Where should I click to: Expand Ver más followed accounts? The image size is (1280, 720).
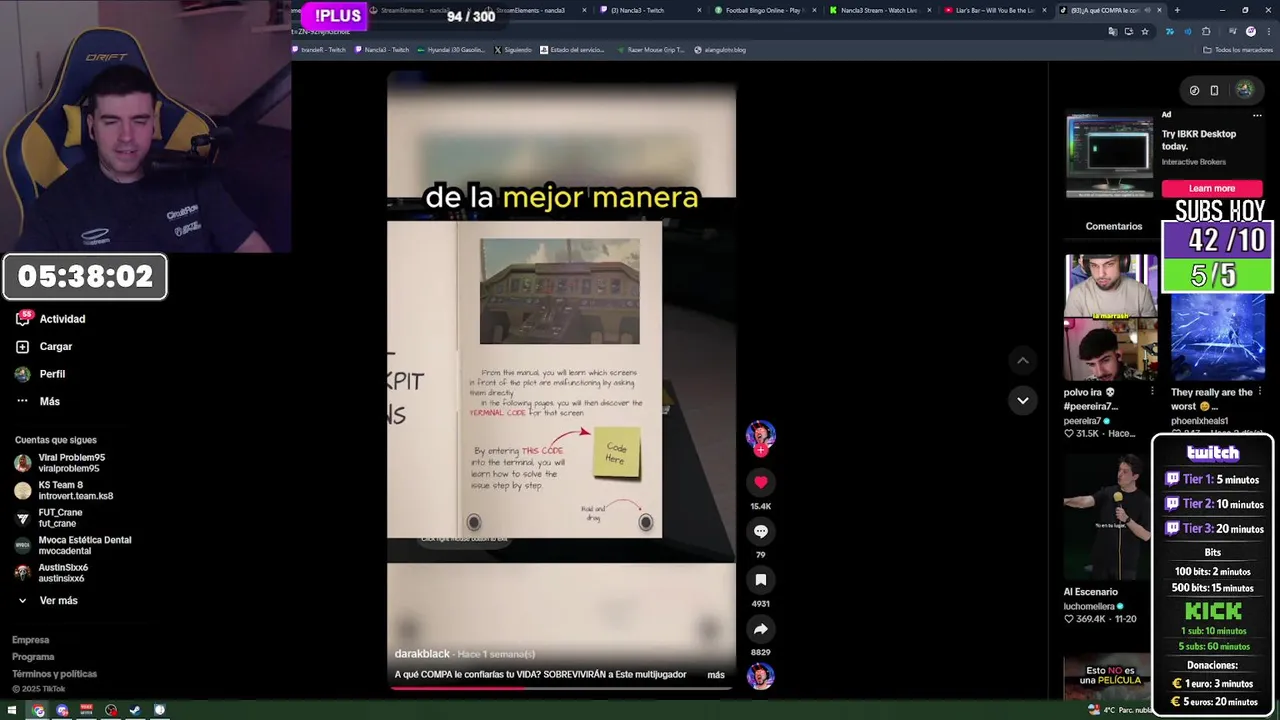tap(48, 601)
